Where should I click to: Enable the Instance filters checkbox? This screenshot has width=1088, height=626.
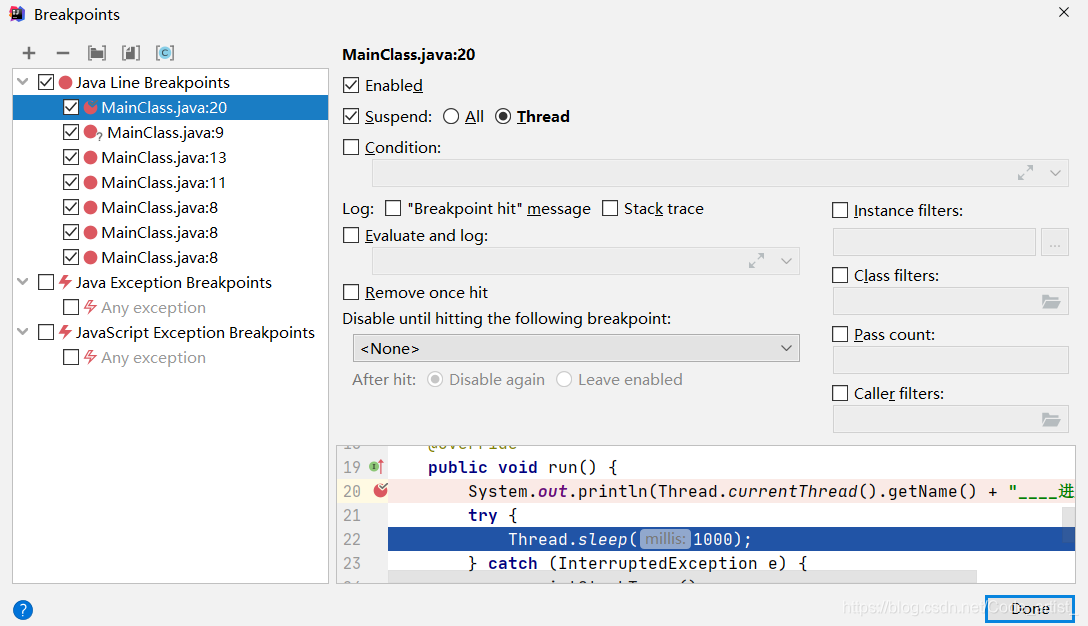coord(840,210)
